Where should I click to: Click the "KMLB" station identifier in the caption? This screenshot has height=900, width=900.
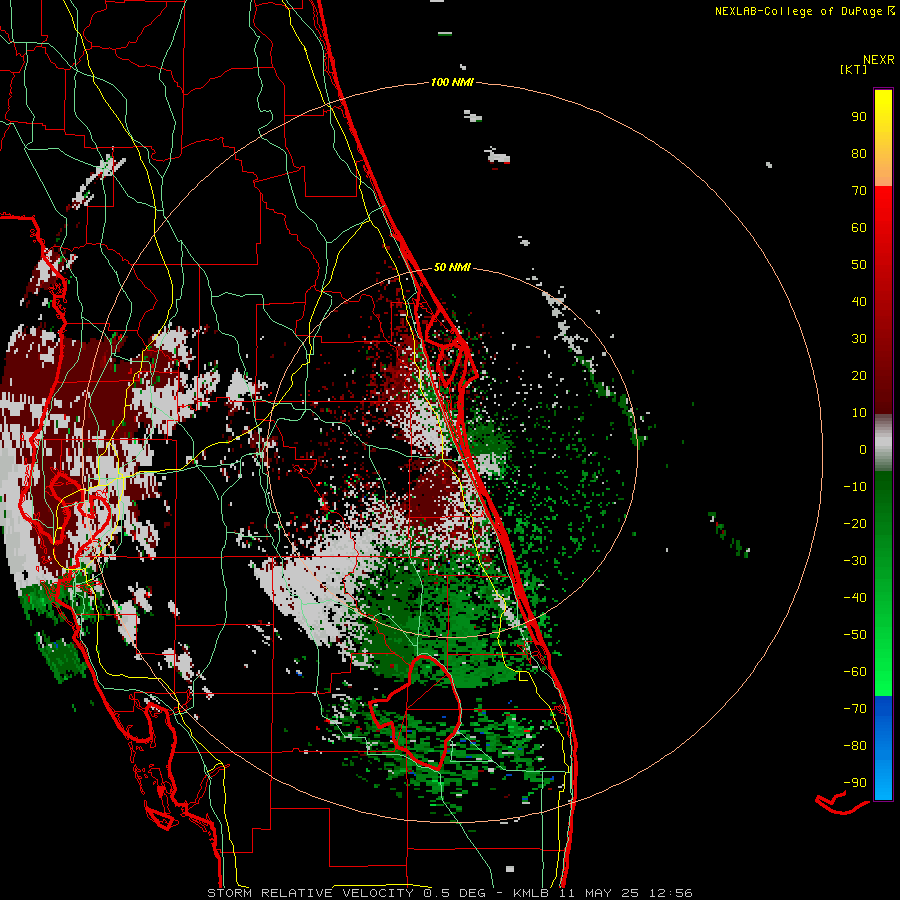click(x=531, y=893)
